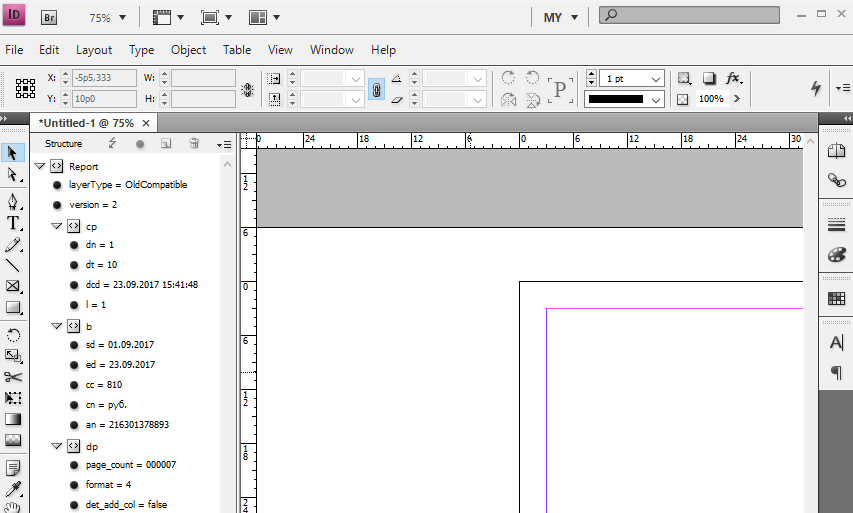The image size is (853, 513).
Task: Open the Table menu
Action: point(237,50)
